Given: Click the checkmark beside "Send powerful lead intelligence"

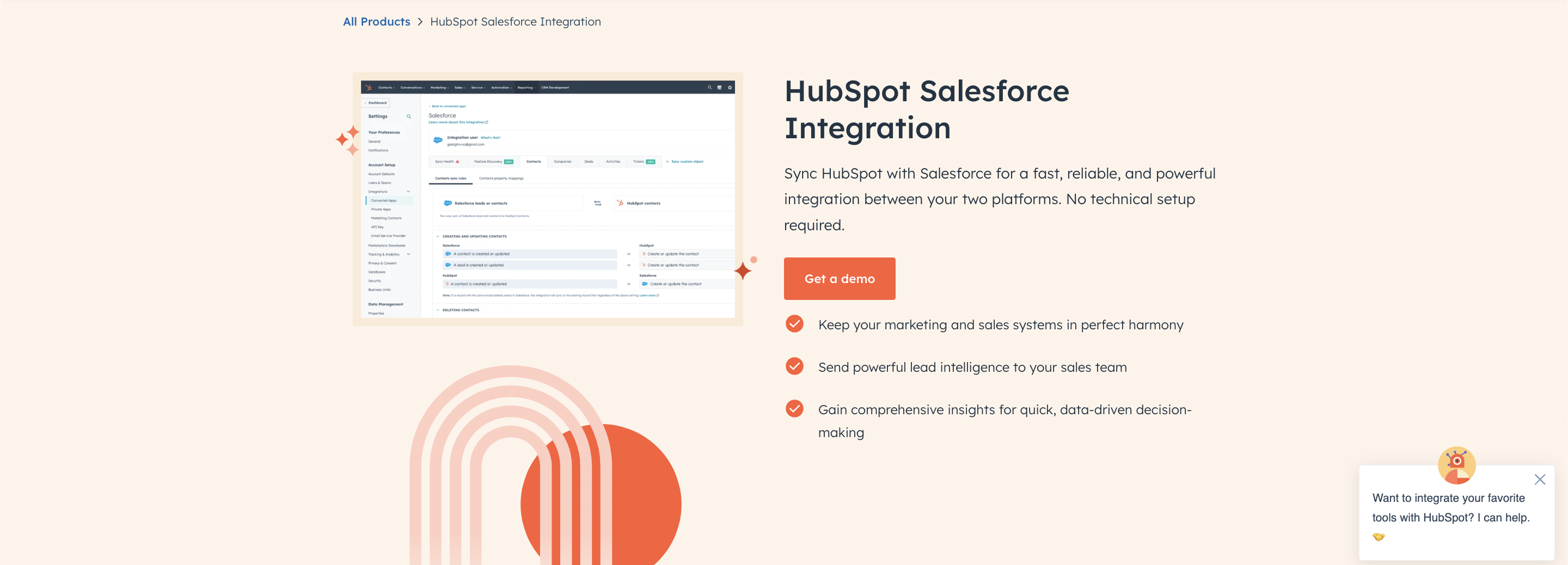Looking at the screenshot, I should click(794, 366).
